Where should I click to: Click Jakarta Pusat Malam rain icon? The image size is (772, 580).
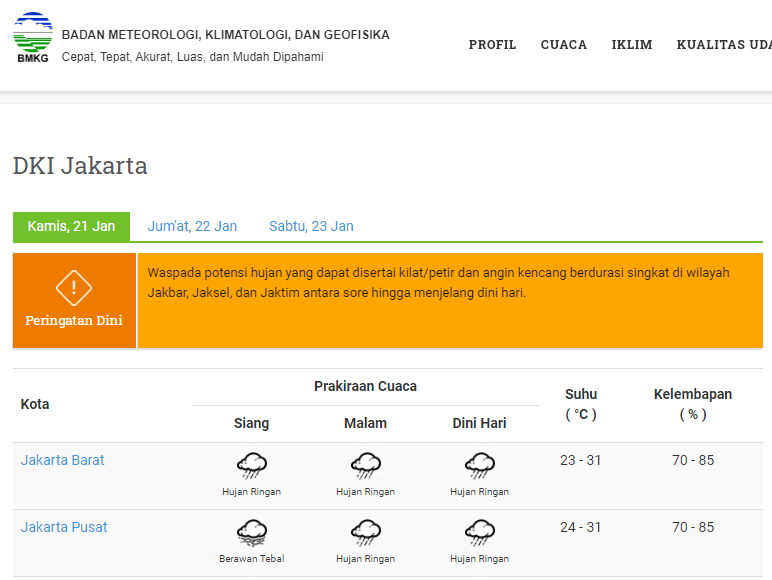(365, 532)
